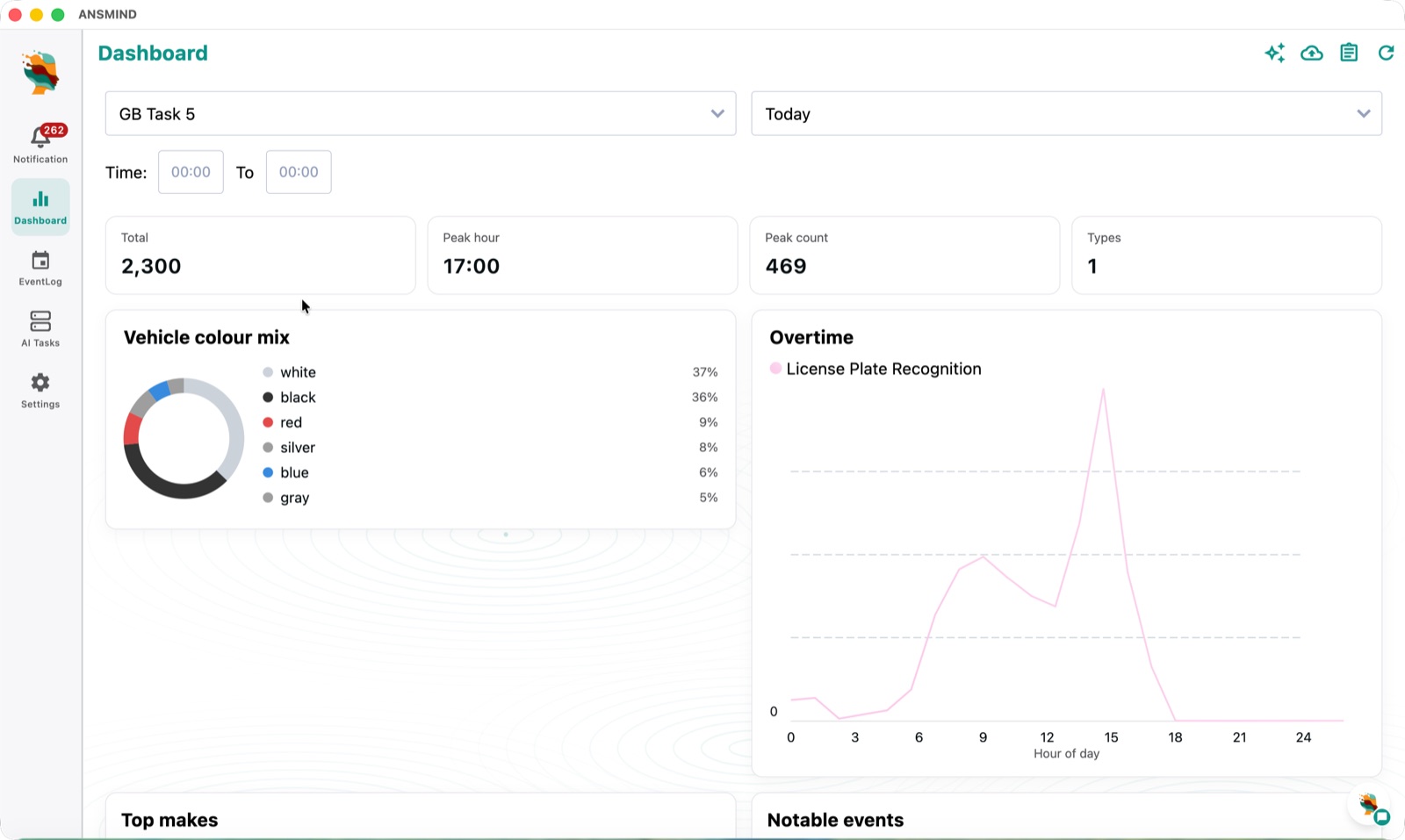
Task: Click the Hour of day axis label
Action: 1066,754
